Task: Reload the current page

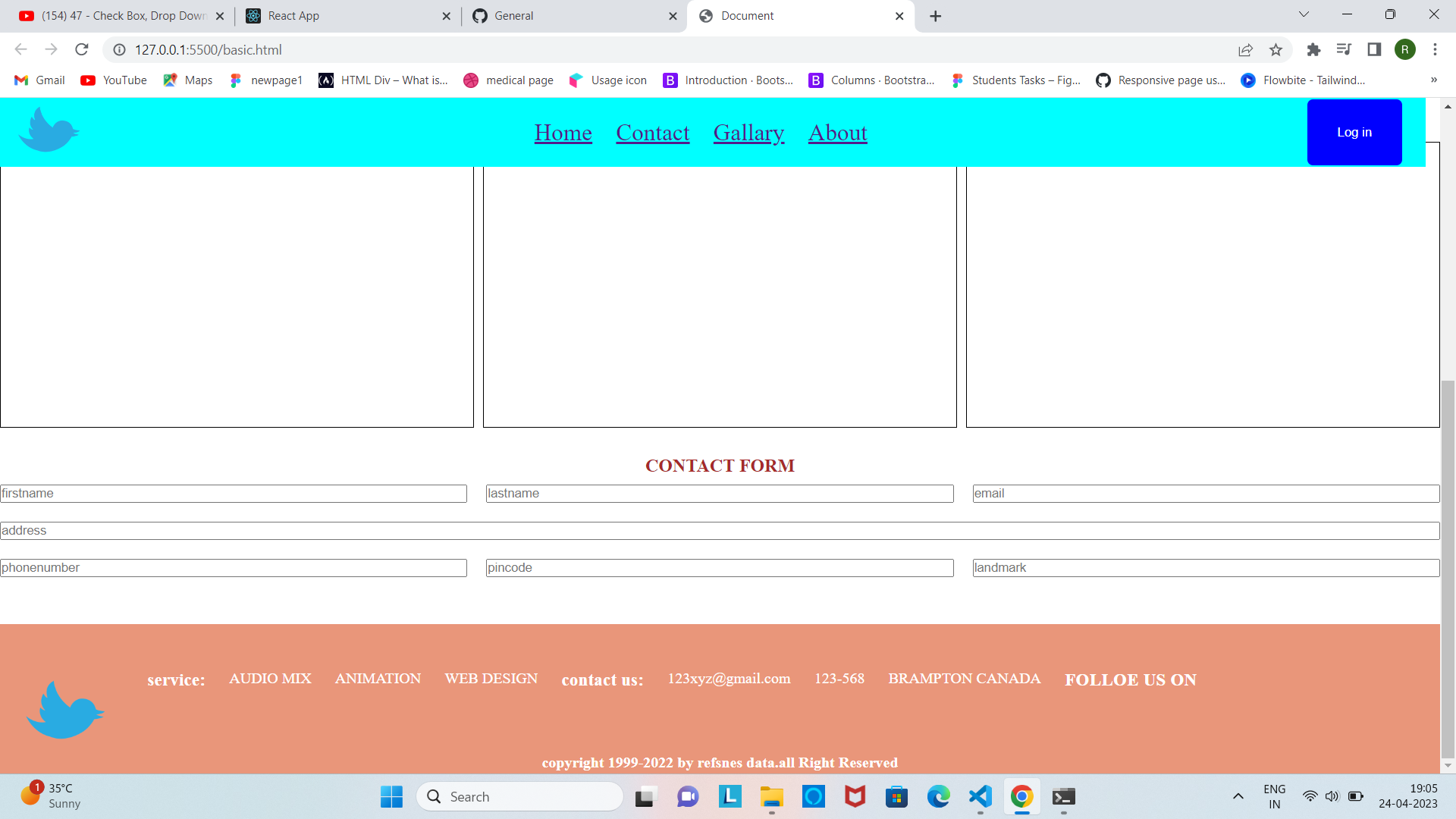Action: 81,49
